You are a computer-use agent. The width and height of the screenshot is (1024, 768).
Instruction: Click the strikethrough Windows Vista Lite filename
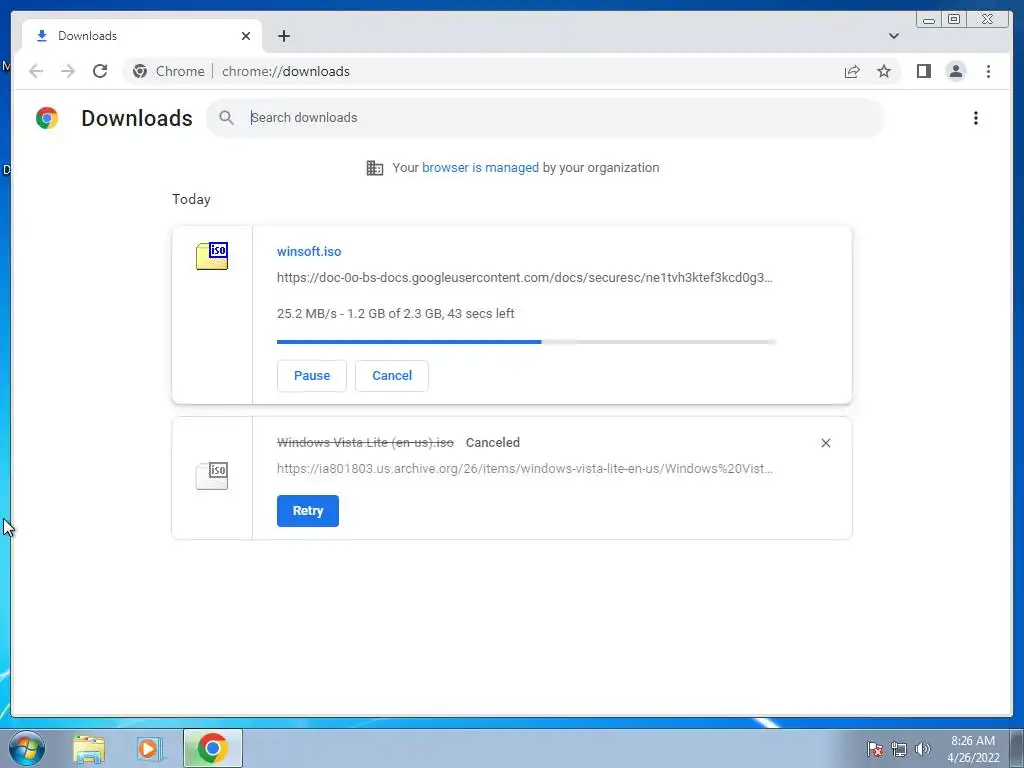[x=365, y=443]
